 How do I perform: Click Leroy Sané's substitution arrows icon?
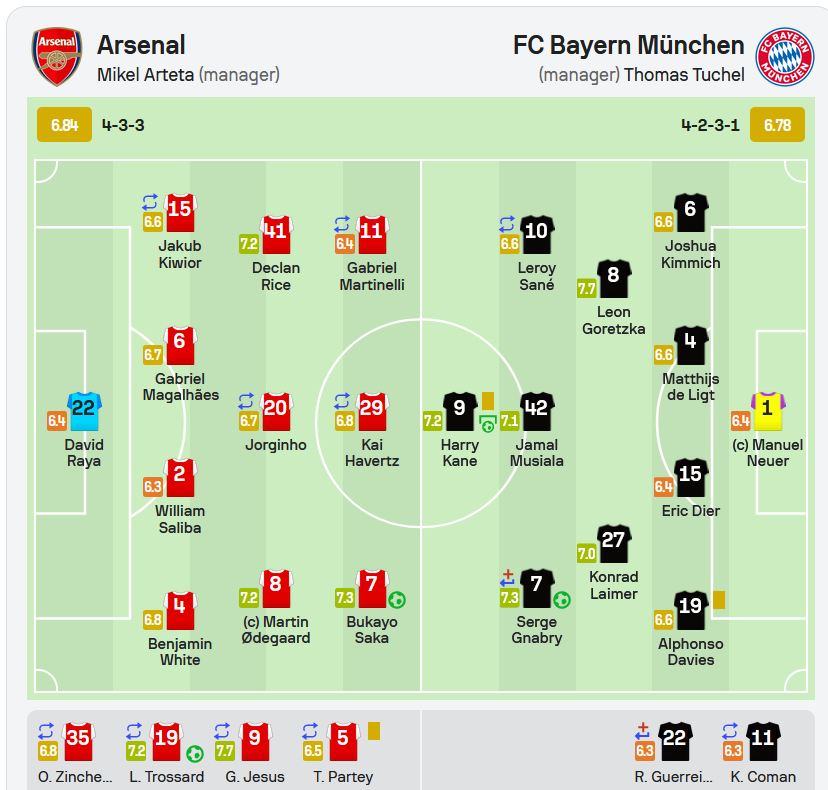(x=507, y=224)
